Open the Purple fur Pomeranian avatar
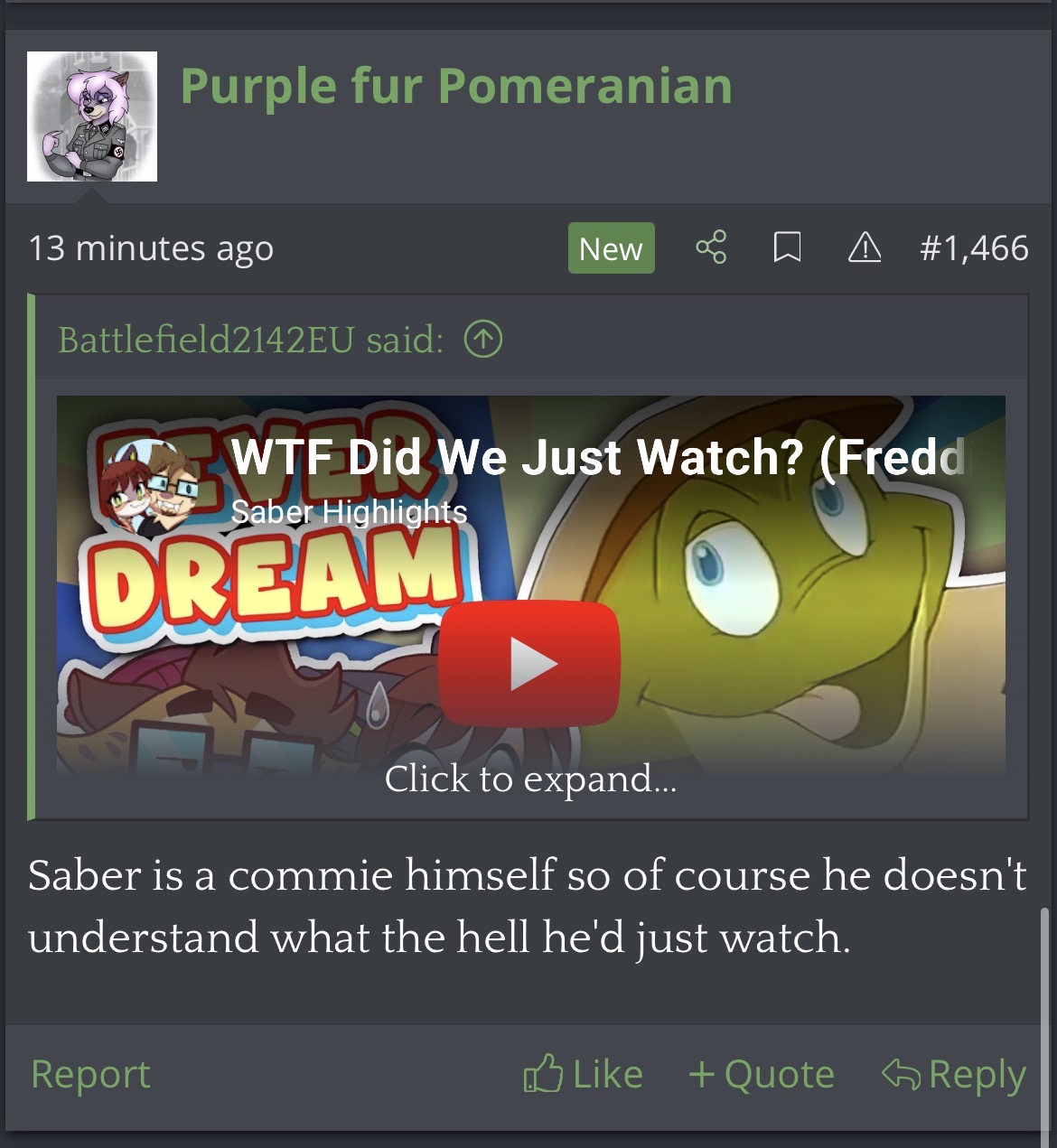This screenshot has width=1057, height=1148. (92, 117)
